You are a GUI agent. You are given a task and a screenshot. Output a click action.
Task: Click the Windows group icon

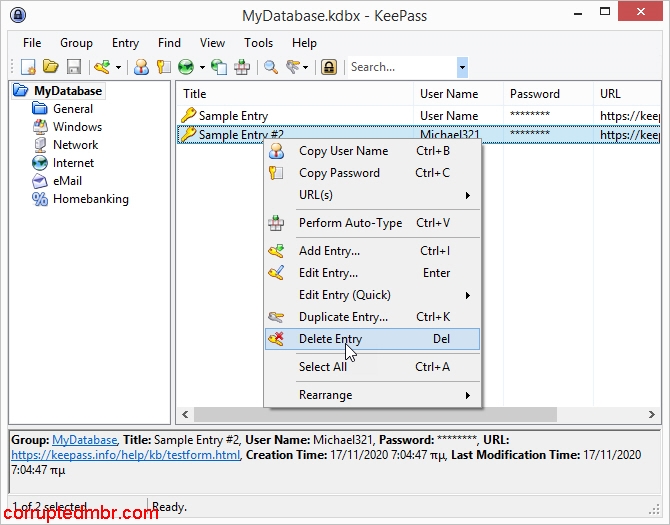point(40,126)
